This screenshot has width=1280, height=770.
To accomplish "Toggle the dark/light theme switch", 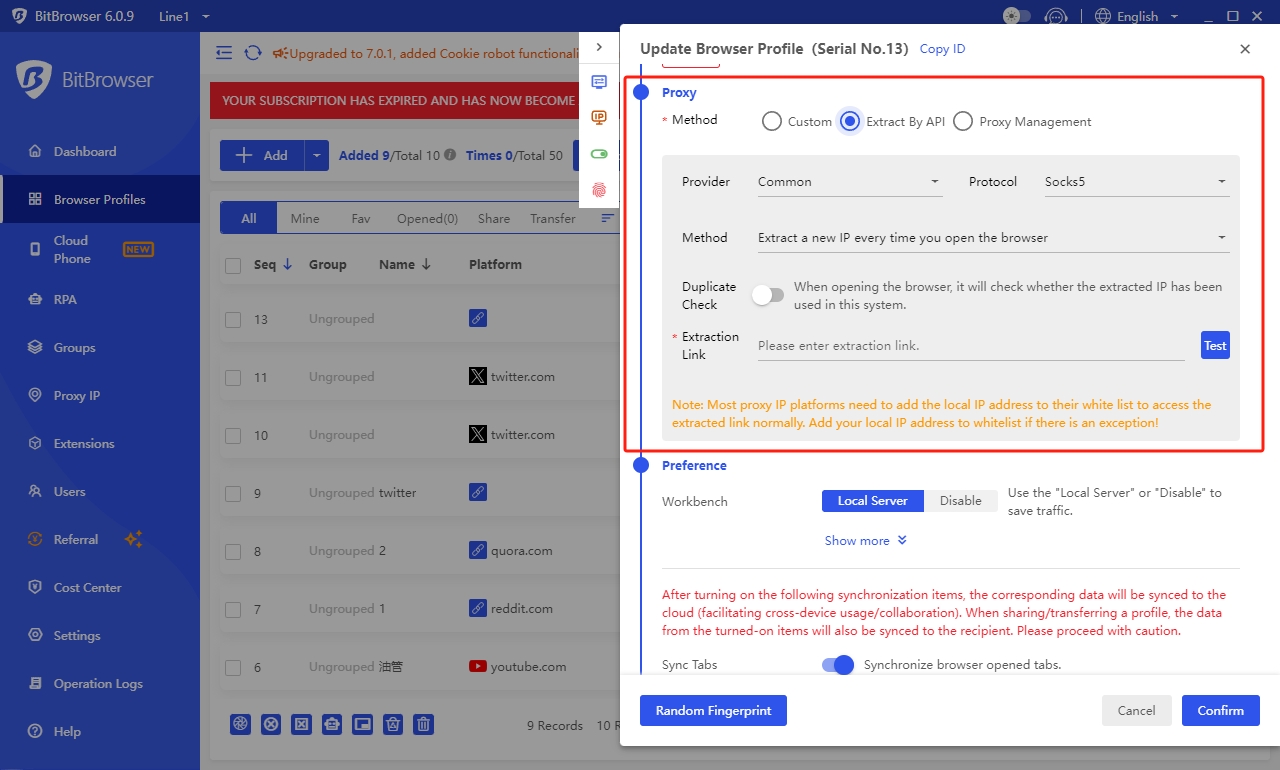I will tap(1017, 16).
